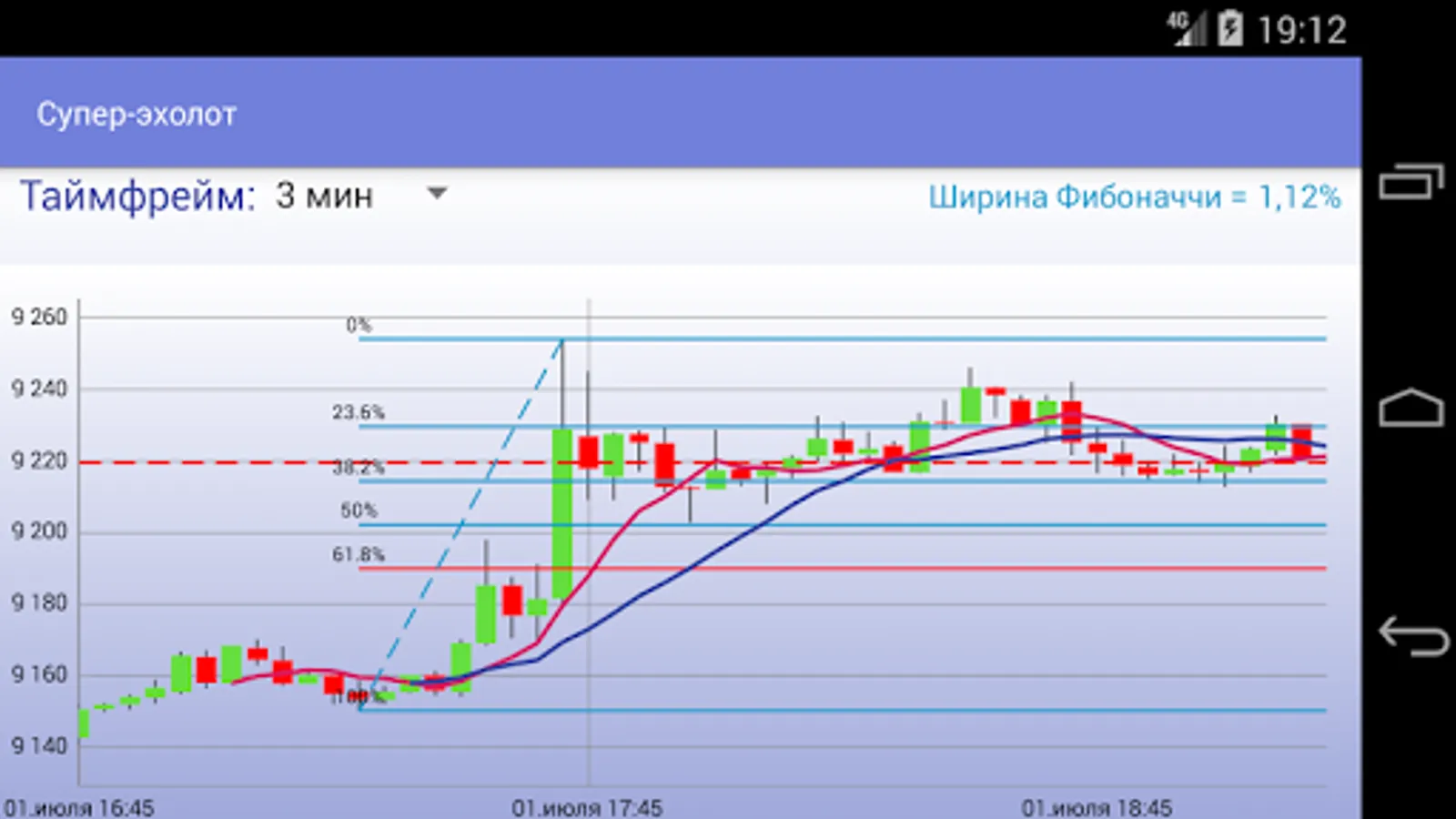The image size is (1456, 819).
Task: Click the 01.июля 18:45 time axis label
Action: [x=1097, y=807]
